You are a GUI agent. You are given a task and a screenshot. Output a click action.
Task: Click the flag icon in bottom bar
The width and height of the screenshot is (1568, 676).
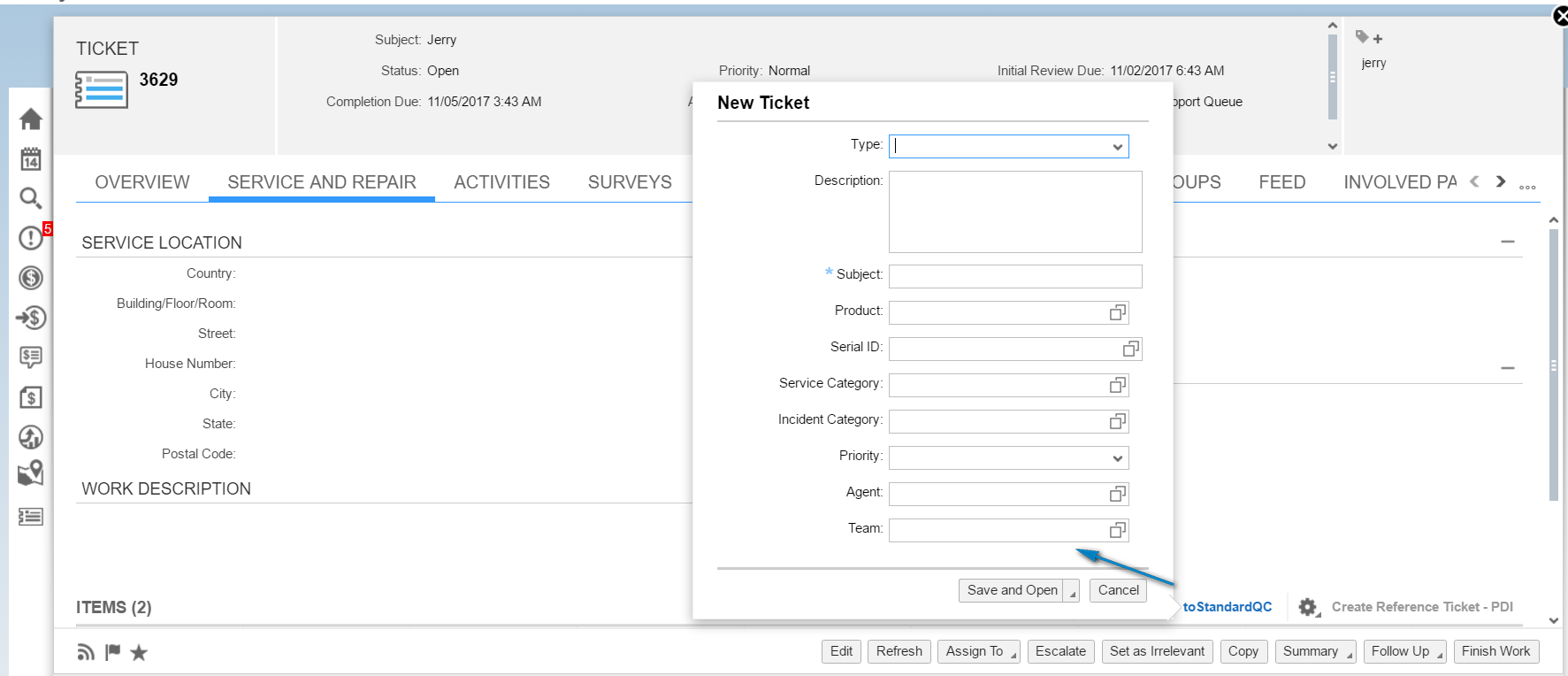coord(112,652)
